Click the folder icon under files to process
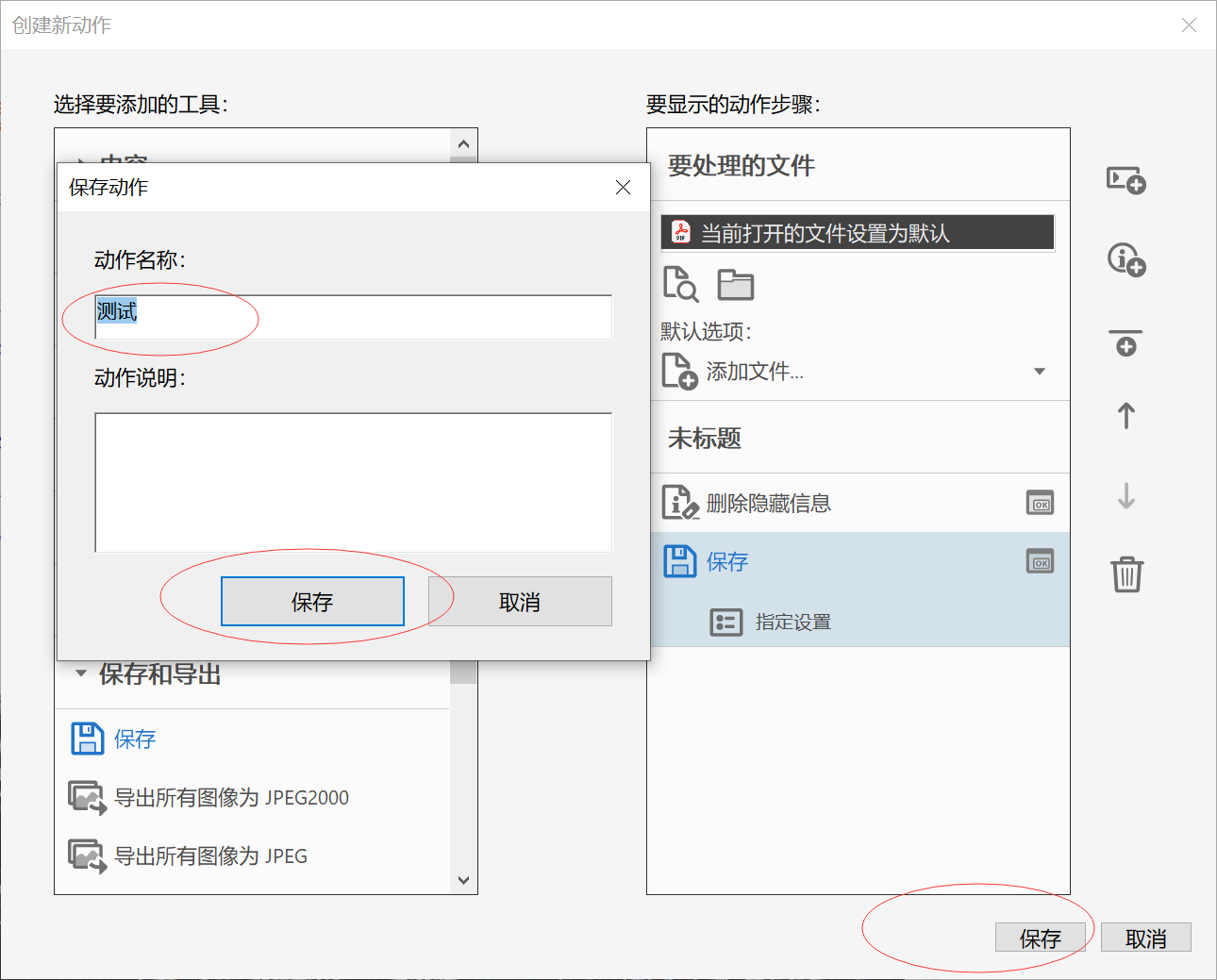1217x980 pixels. [x=735, y=284]
